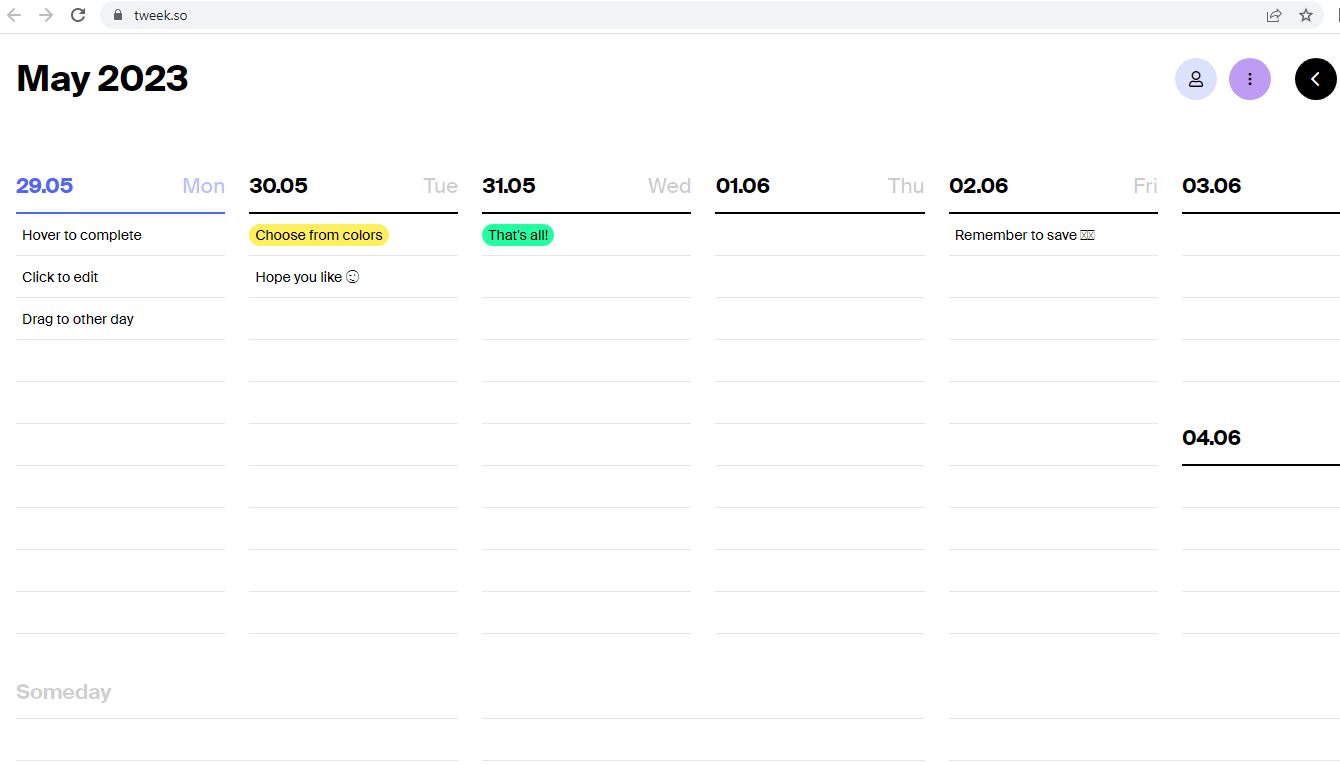Click the lock icon beside tweek.so
The height and width of the screenshot is (764, 1340).
[118, 15]
